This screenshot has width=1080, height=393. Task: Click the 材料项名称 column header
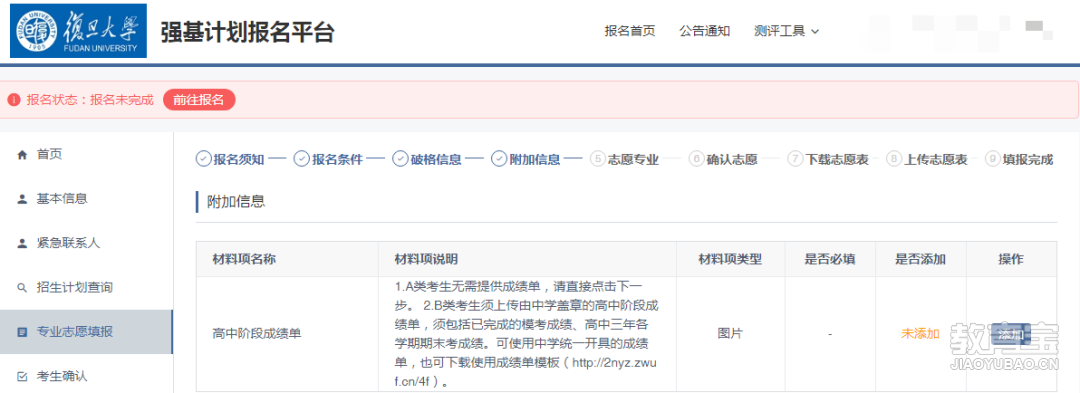coord(245,259)
